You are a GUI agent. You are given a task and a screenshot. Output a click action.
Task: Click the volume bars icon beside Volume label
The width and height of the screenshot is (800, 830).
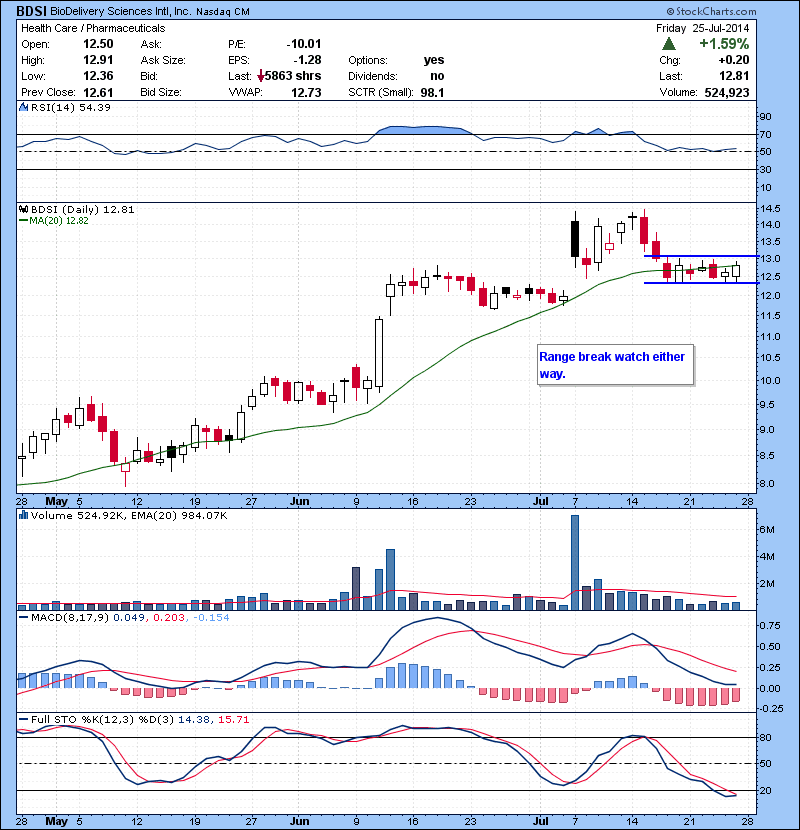pyautogui.click(x=23, y=515)
